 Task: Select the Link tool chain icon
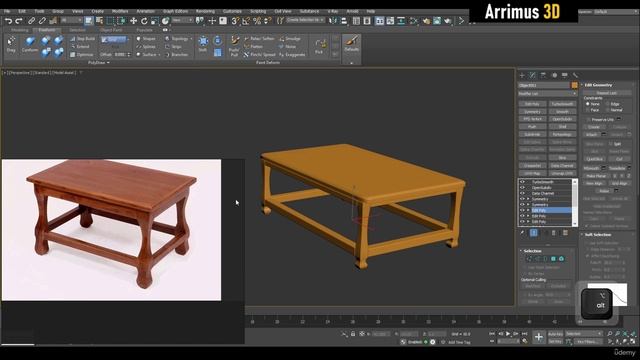[x=31, y=21]
